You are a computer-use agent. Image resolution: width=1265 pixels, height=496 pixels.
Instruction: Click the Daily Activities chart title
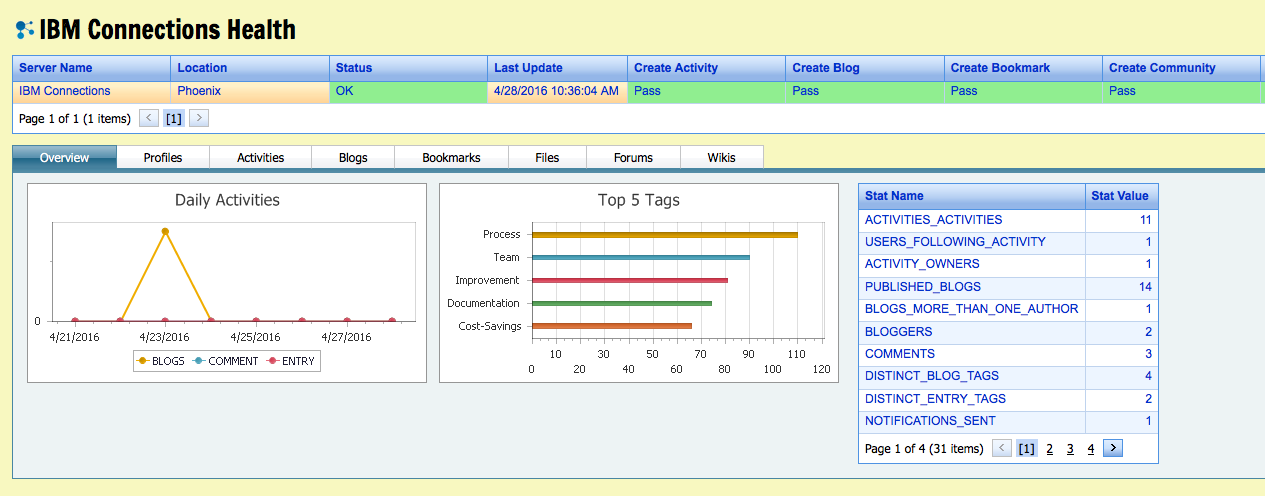(x=227, y=200)
